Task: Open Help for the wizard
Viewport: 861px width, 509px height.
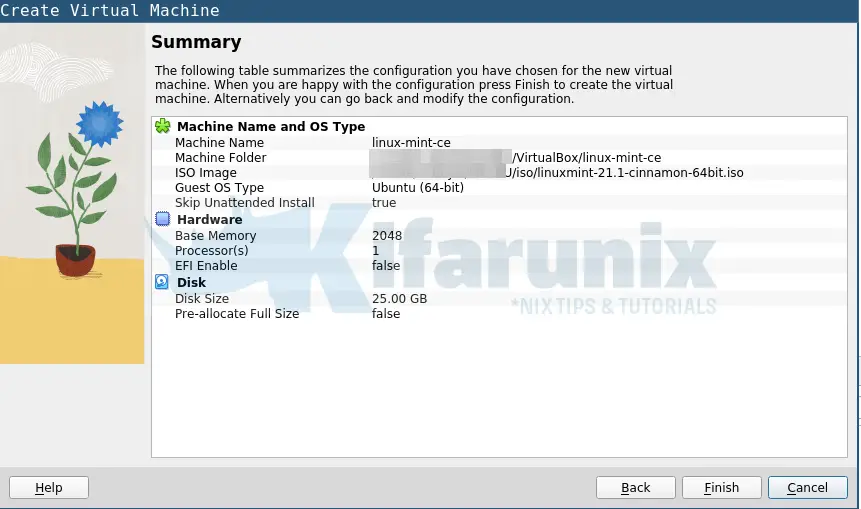Action: click(49, 487)
